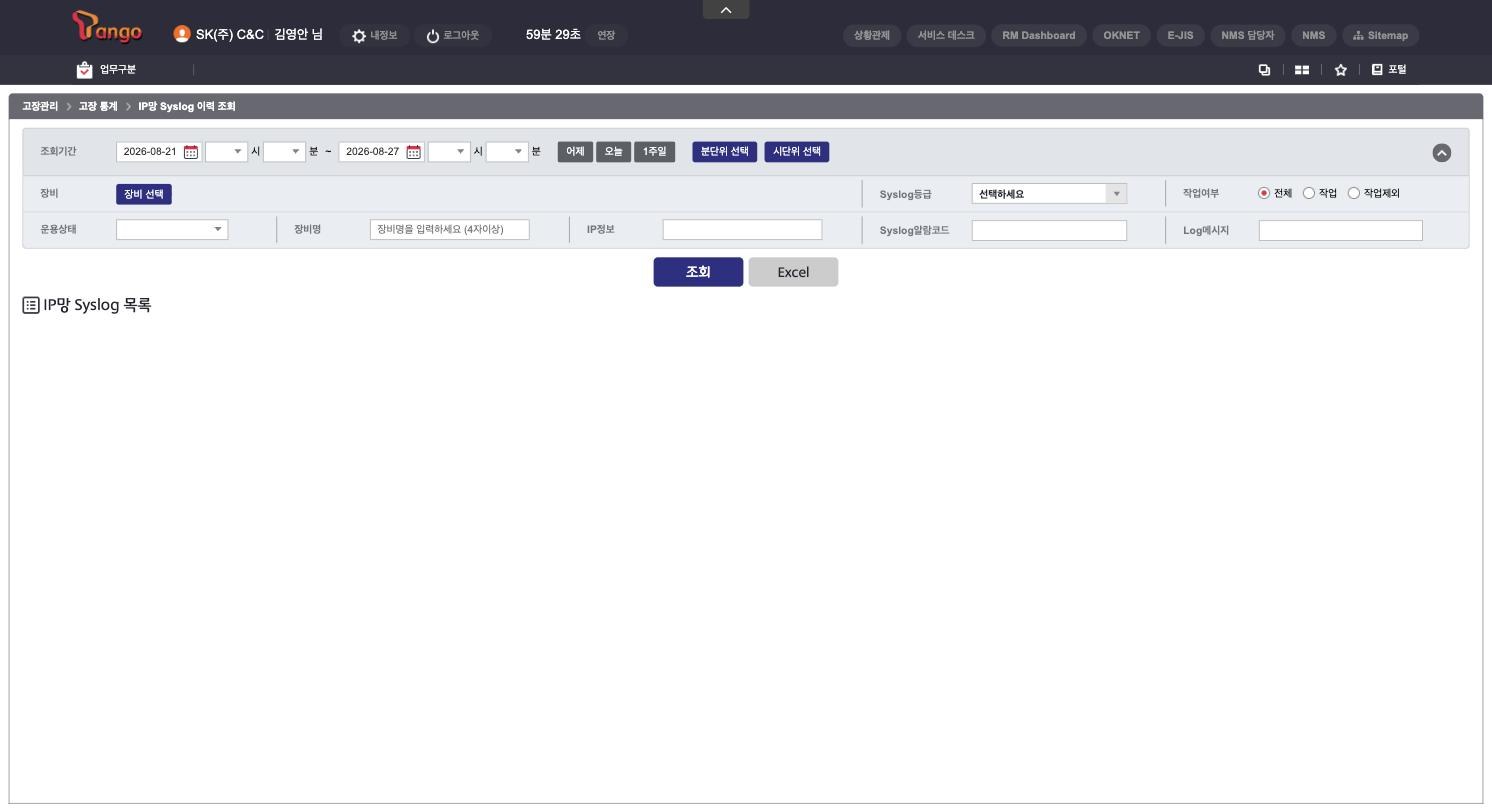Collapse the search panel with round chevron
1492x812 pixels.
(1441, 153)
